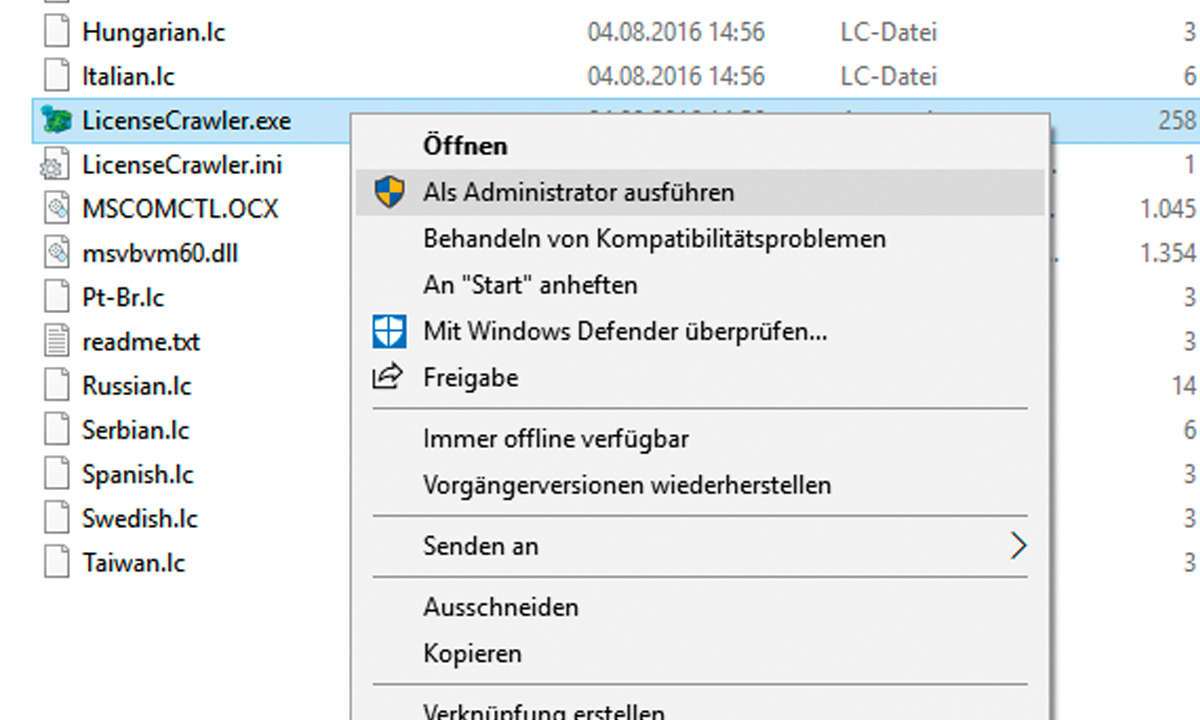This screenshot has width=1200, height=720.
Task: Click the LicenseCrawler.ini gear file icon
Action: (x=55, y=165)
